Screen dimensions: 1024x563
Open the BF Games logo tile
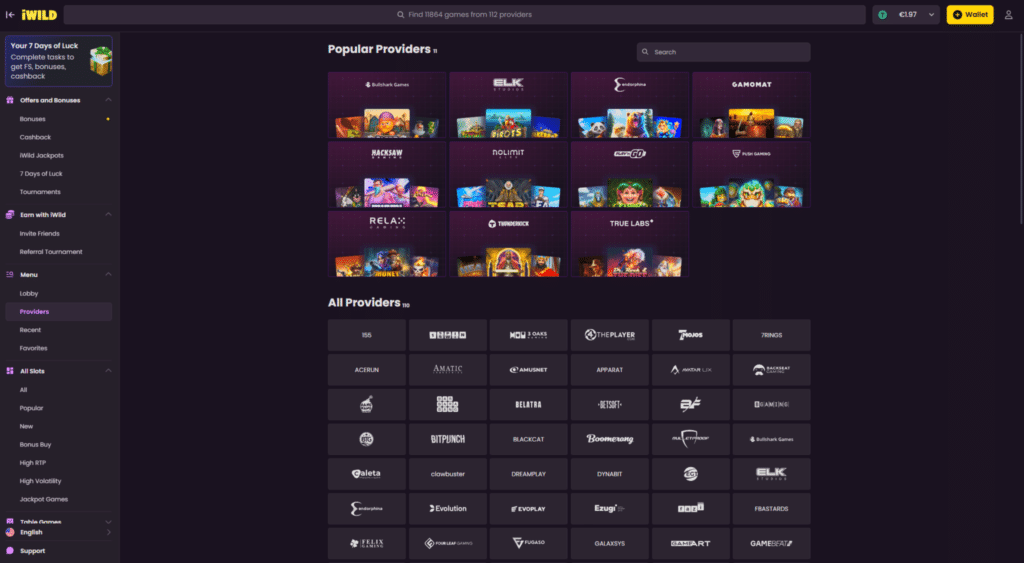(690, 404)
